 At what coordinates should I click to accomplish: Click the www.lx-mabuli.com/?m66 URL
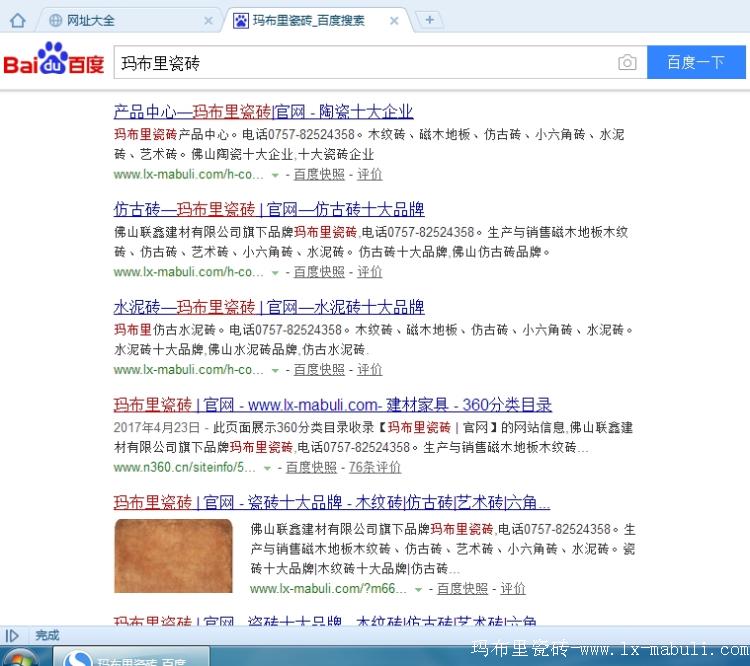(328, 589)
